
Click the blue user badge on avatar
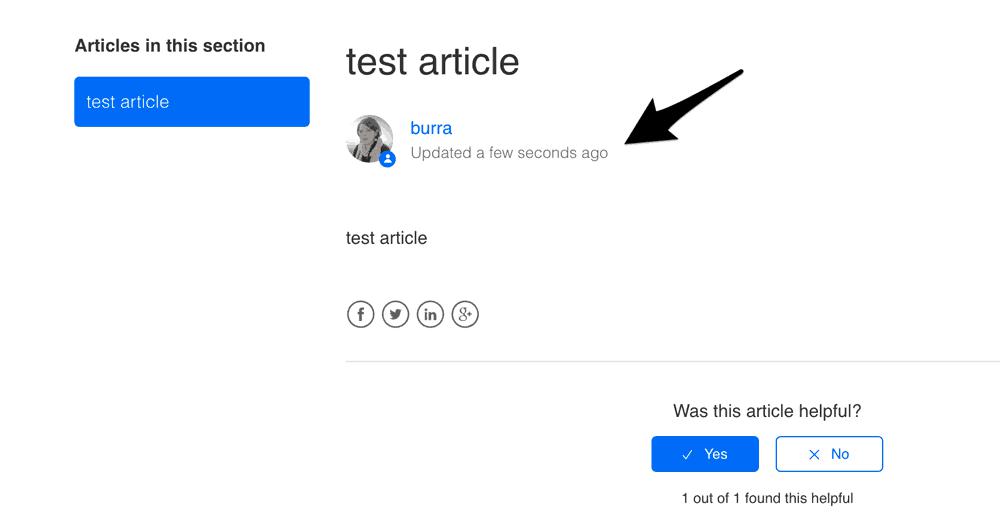point(387,159)
